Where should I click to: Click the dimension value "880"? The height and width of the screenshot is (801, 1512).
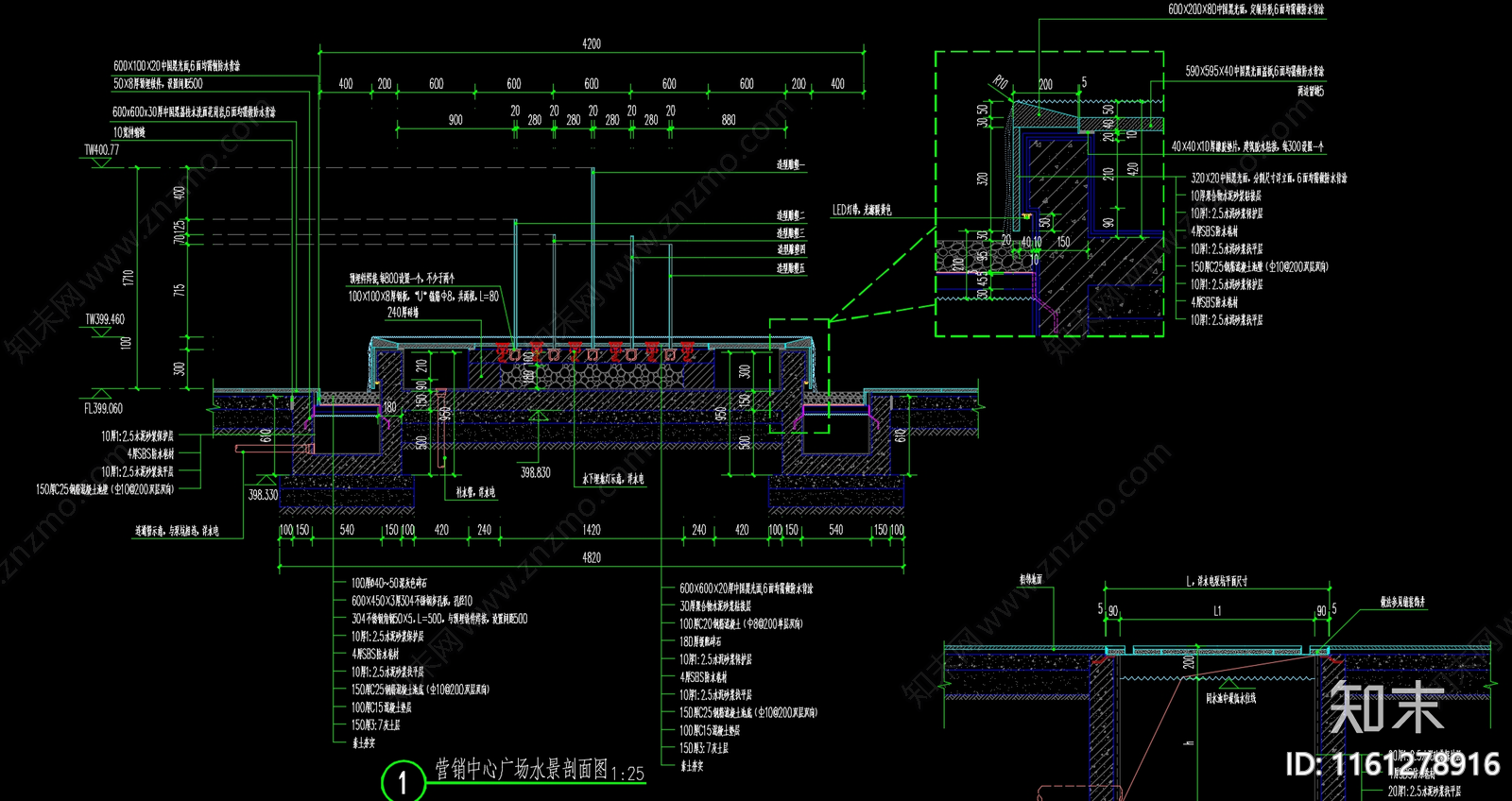click(x=729, y=120)
